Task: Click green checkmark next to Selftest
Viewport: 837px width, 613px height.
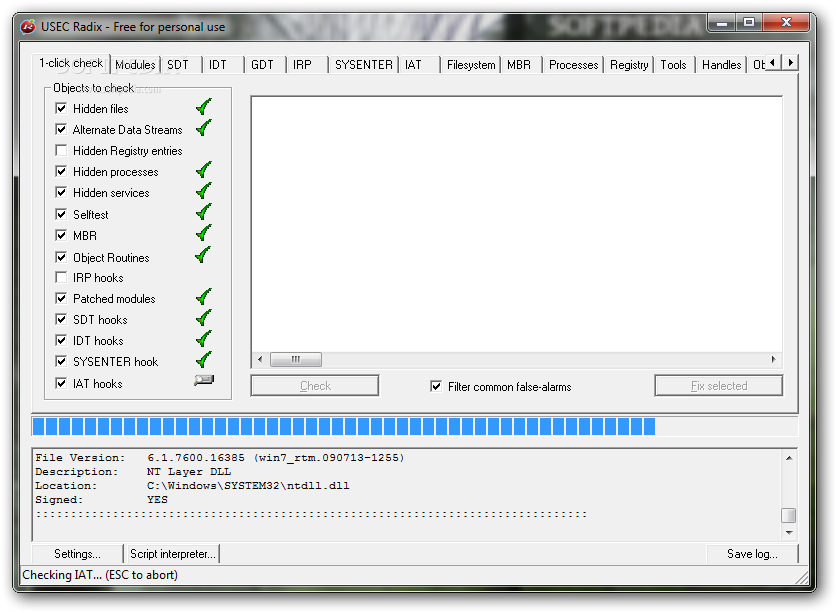Action: [203, 213]
